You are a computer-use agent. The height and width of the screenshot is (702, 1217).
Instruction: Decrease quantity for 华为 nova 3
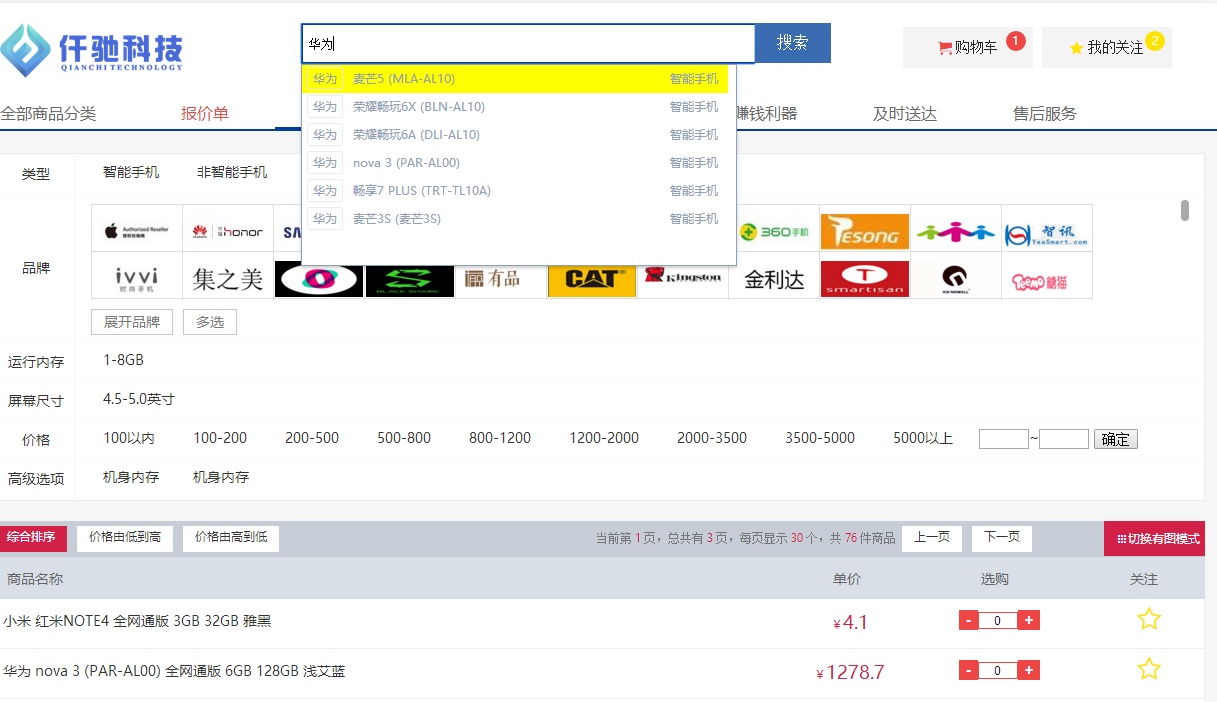(x=968, y=670)
